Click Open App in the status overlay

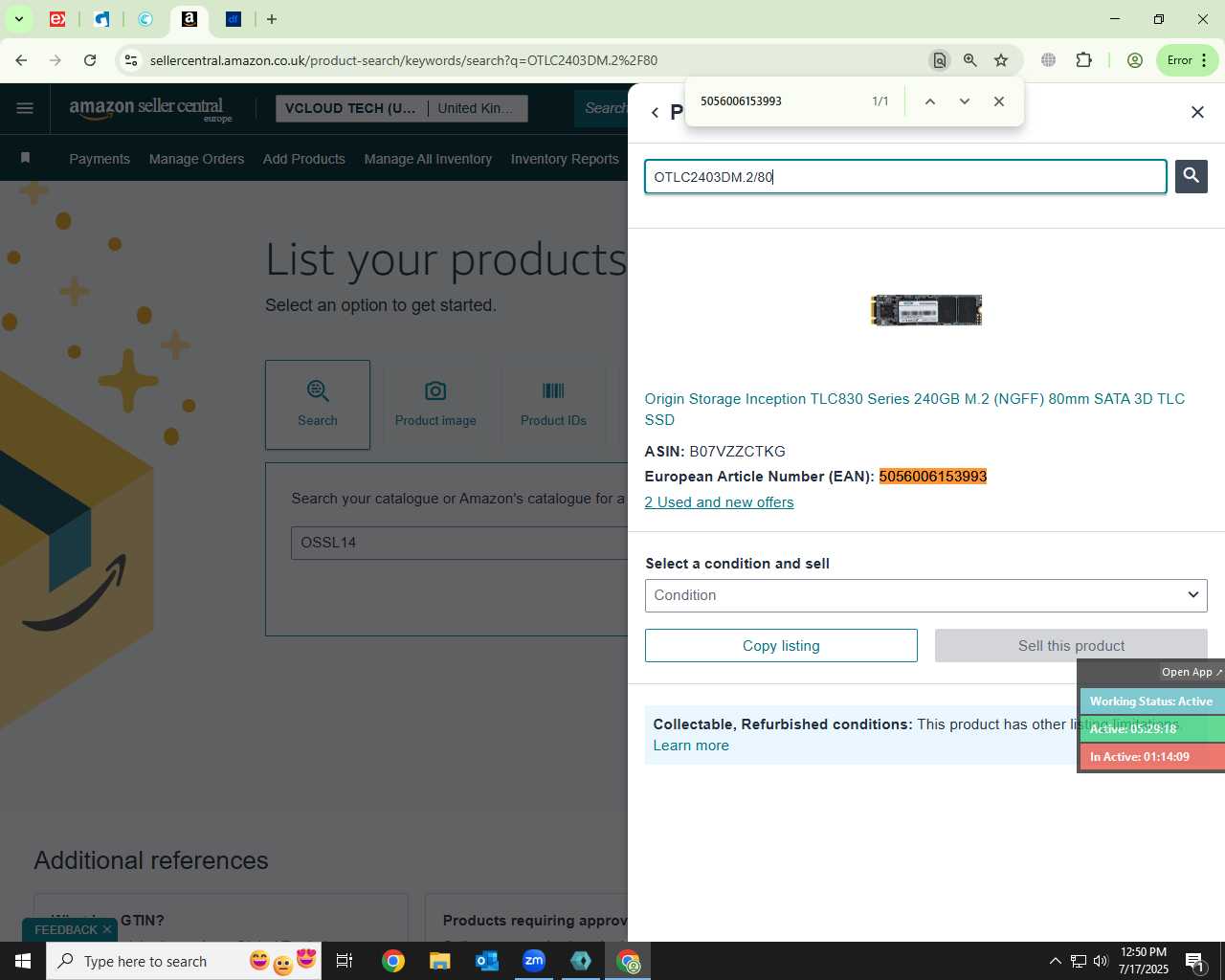tap(1192, 672)
